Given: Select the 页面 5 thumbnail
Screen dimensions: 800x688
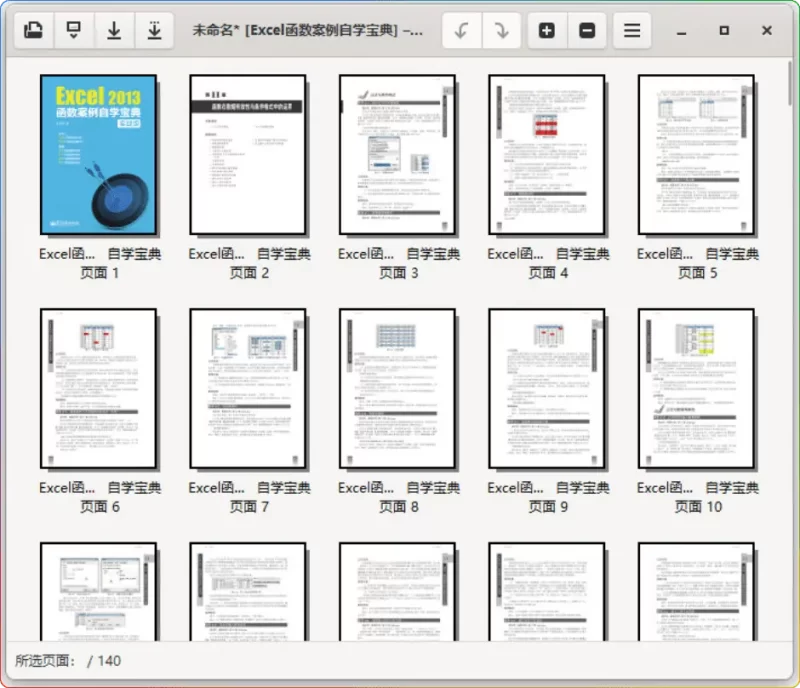Looking at the screenshot, I should coord(696,153).
